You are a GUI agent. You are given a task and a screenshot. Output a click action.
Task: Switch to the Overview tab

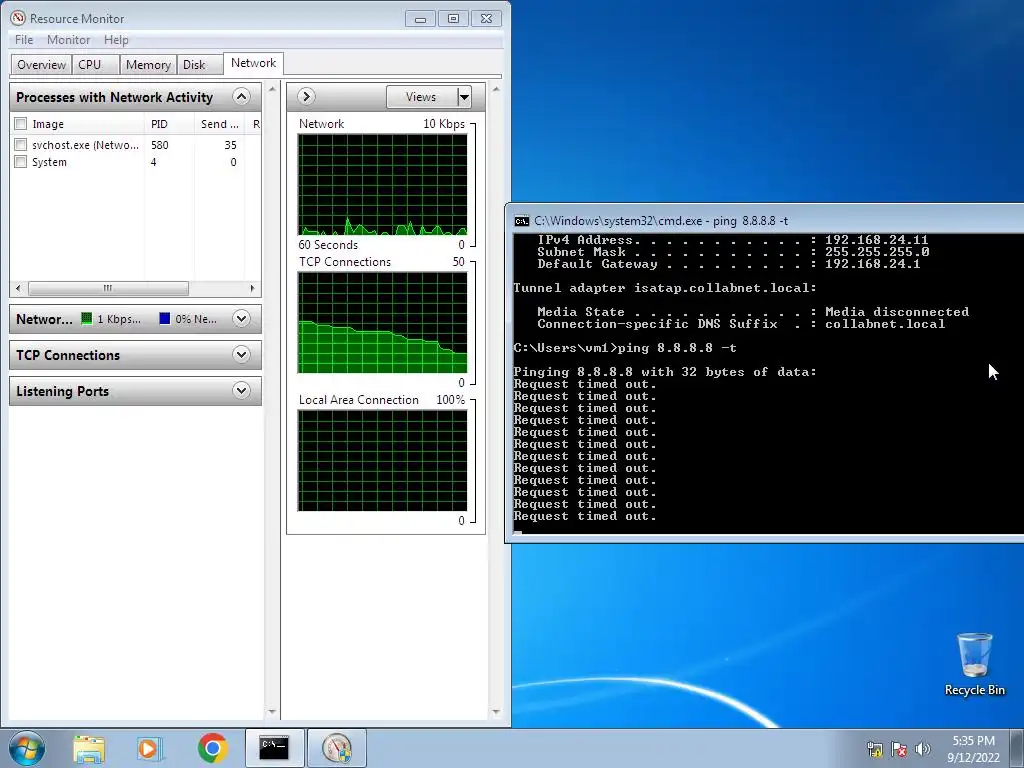pos(41,65)
